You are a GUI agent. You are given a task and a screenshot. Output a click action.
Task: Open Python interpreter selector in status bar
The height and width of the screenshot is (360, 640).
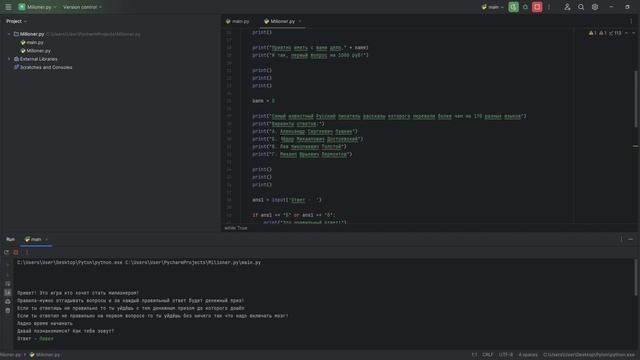click(589, 355)
